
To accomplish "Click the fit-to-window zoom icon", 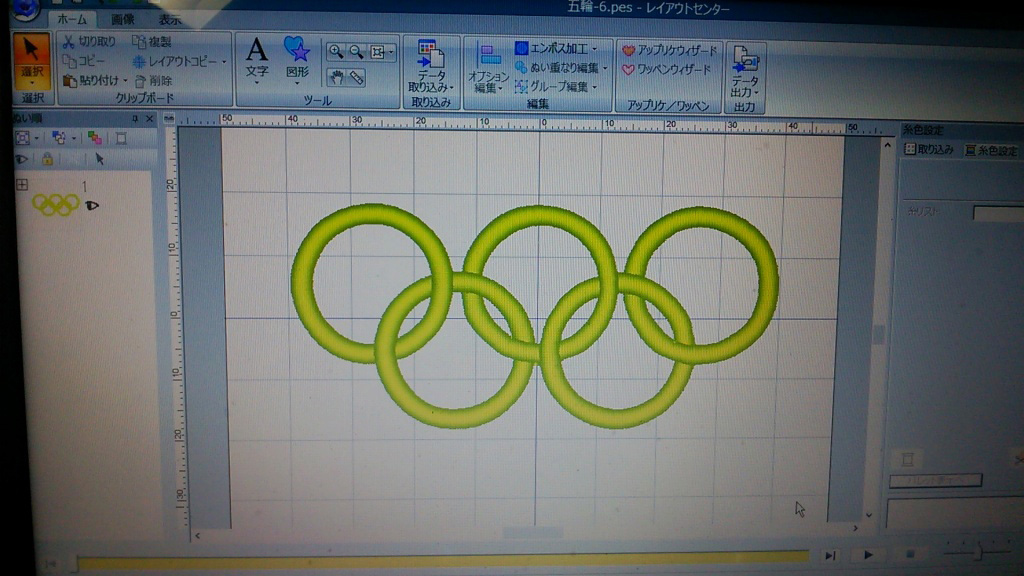I will (x=377, y=52).
